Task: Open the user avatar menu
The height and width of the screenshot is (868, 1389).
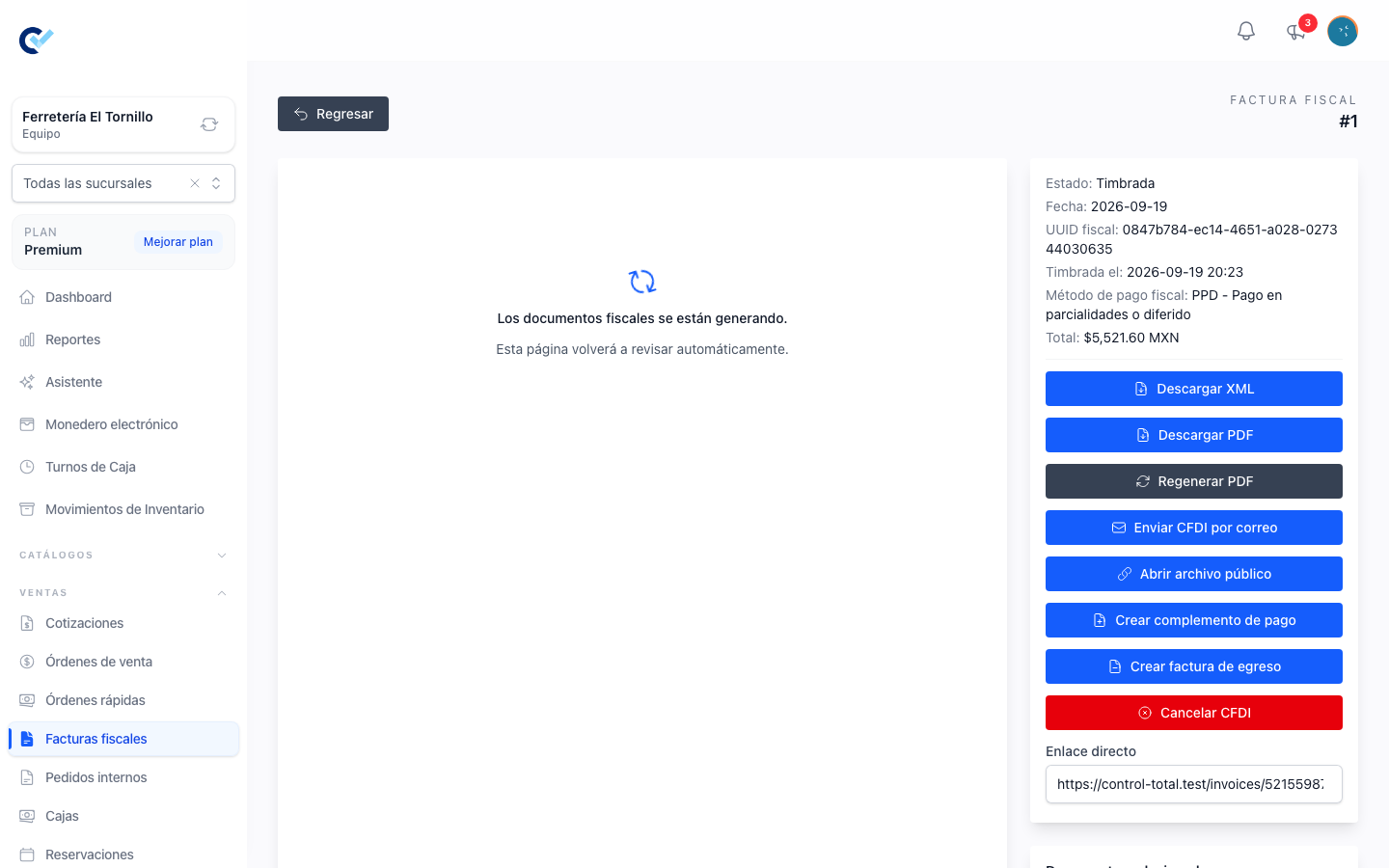Action: 1343,31
